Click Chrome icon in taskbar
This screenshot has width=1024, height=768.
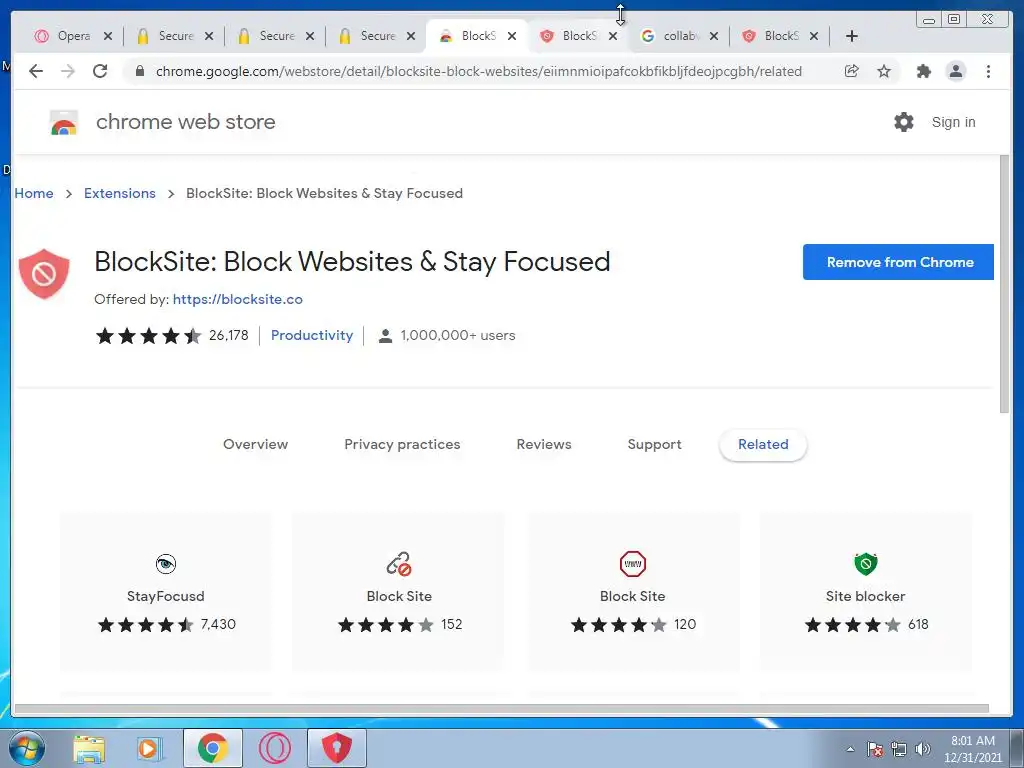pyautogui.click(x=212, y=748)
